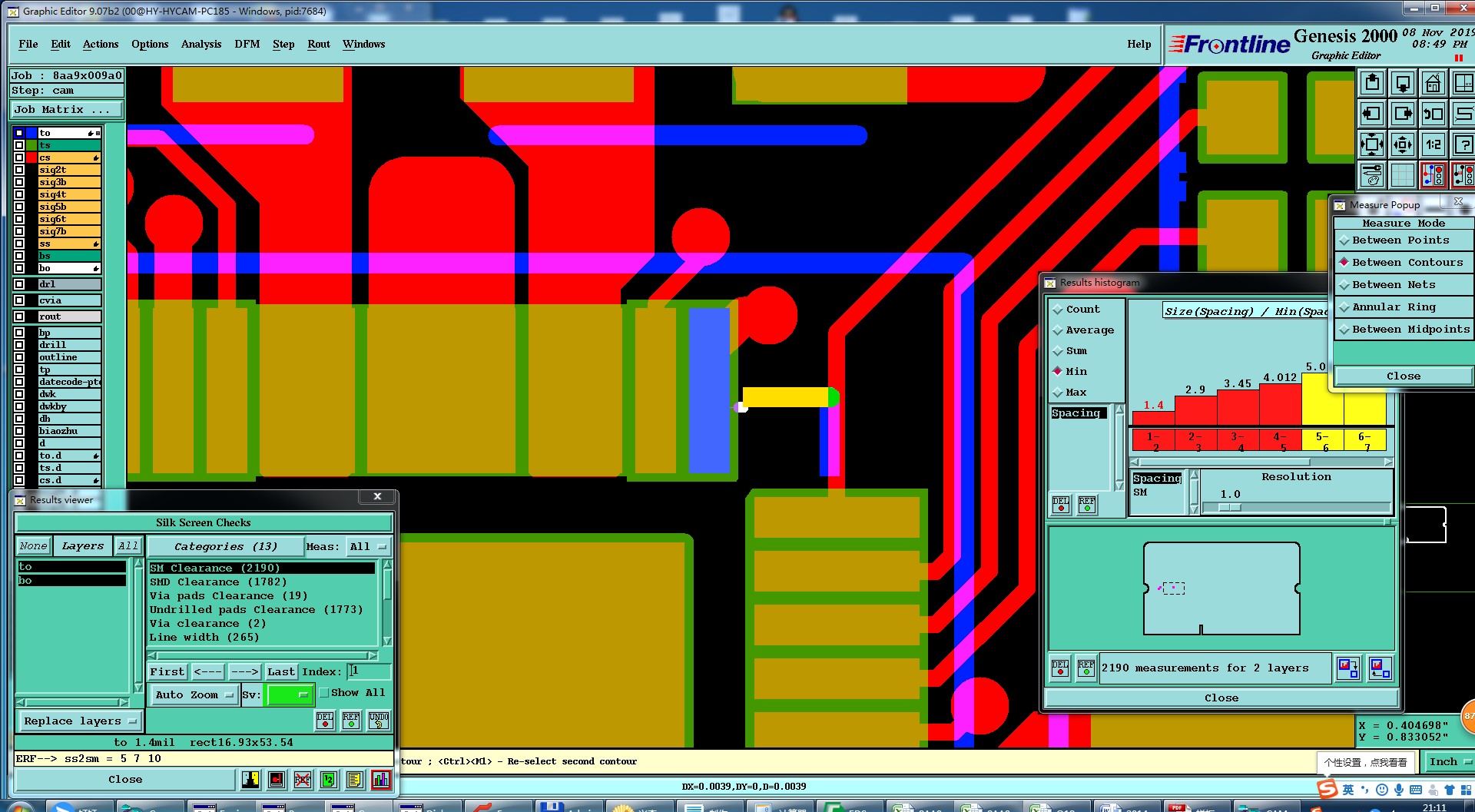
Task: Click the Index input field
Action: point(369,672)
